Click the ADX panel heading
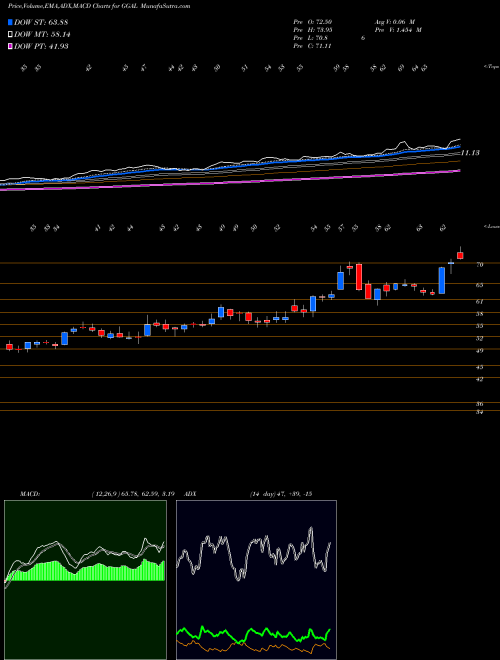The height and width of the screenshot is (660, 500). [x=191, y=494]
